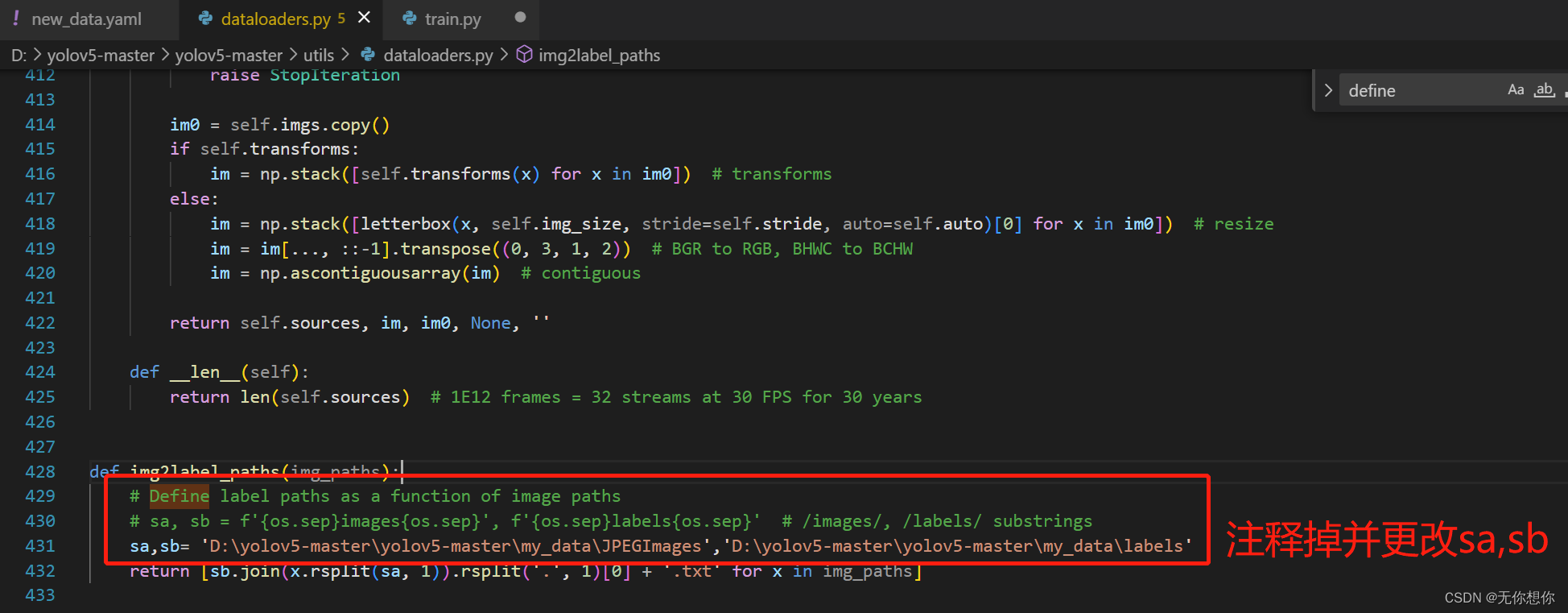1568x613 pixels.
Task: Click the Python icon on train.py tab
Action: tap(410, 19)
